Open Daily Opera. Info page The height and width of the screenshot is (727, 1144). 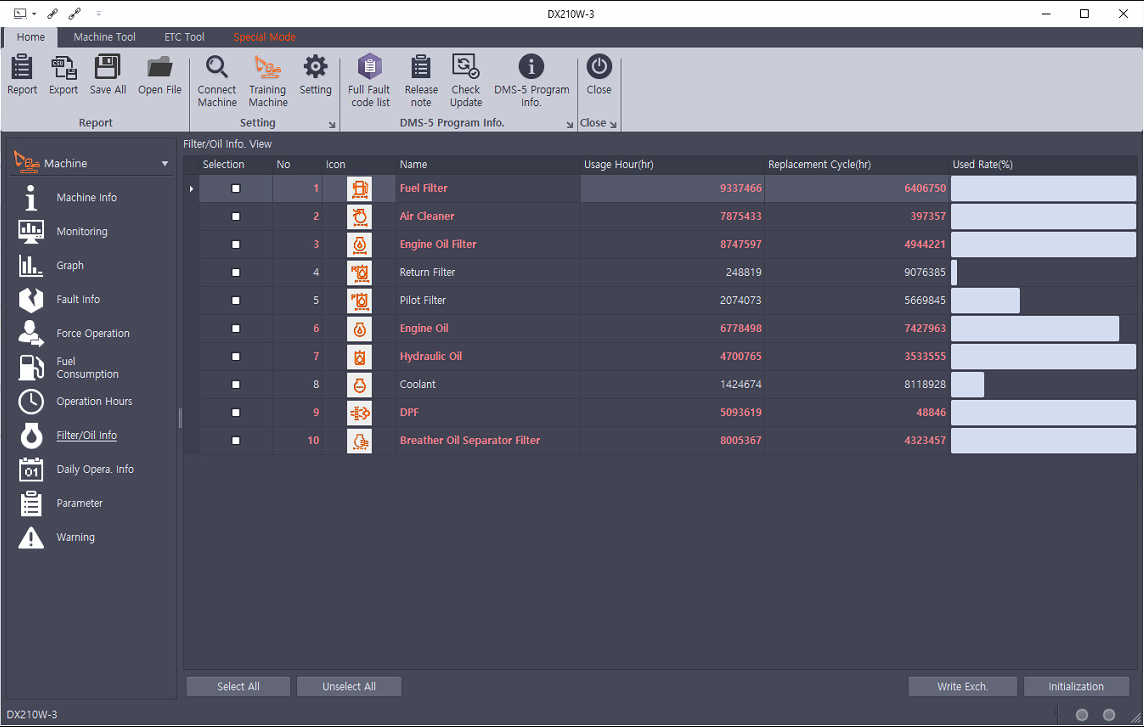95,469
